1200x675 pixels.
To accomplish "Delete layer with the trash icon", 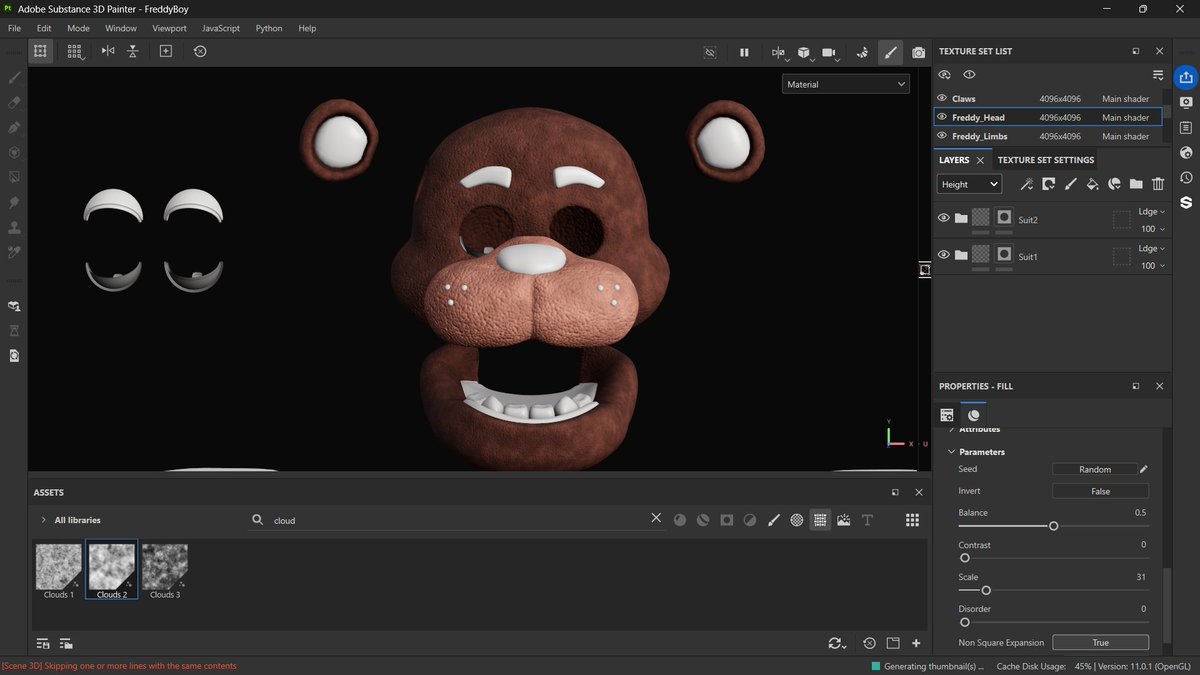I will pos(1158,184).
